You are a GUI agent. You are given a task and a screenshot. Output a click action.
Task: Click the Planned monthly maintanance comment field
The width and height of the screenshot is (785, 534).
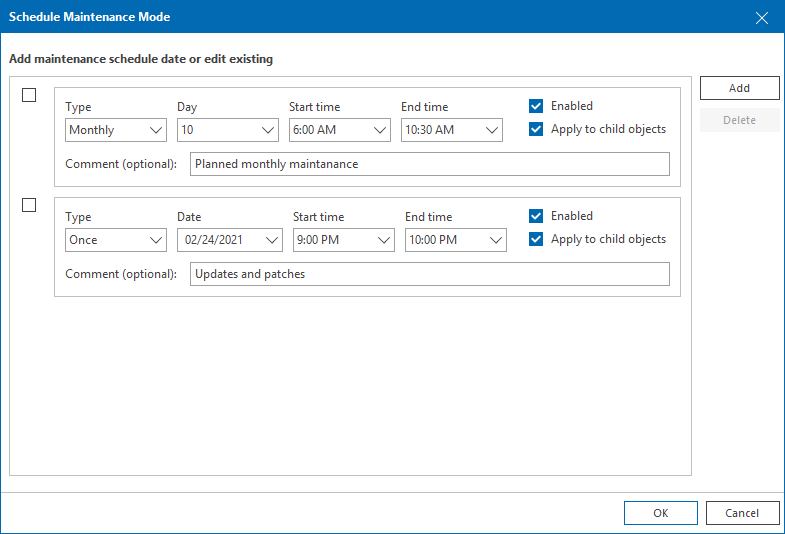(429, 164)
